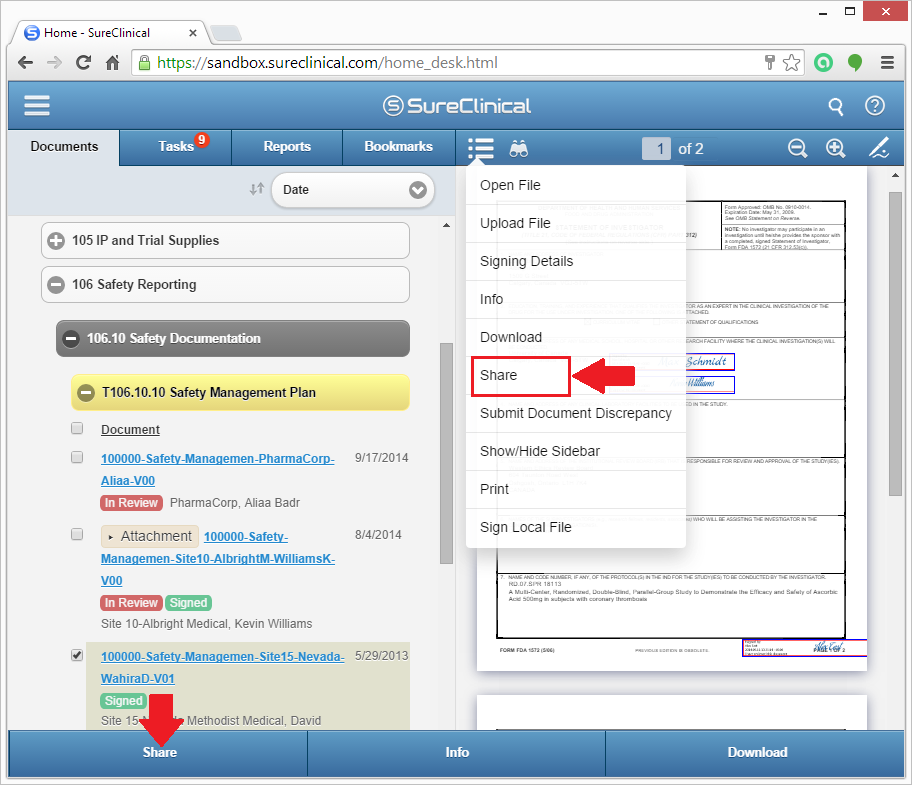Check the Site10-AlbrightM attachment checkbox
Viewport: 912px width, 785px height.
pyautogui.click(x=77, y=534)
